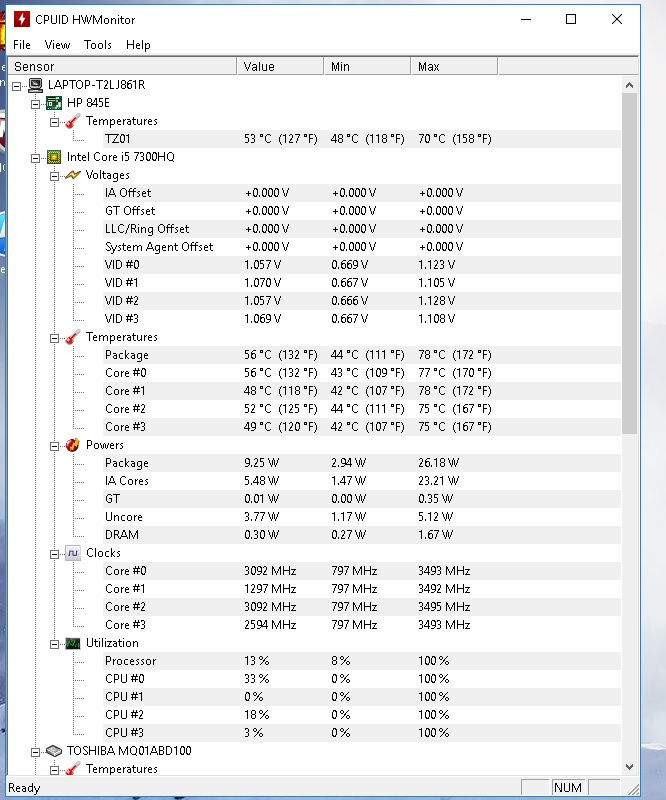This screenshot has height=800, width=666.
Task: Collapse the LAPTOP-T2LJ861R root node
Action: (17, 86)
